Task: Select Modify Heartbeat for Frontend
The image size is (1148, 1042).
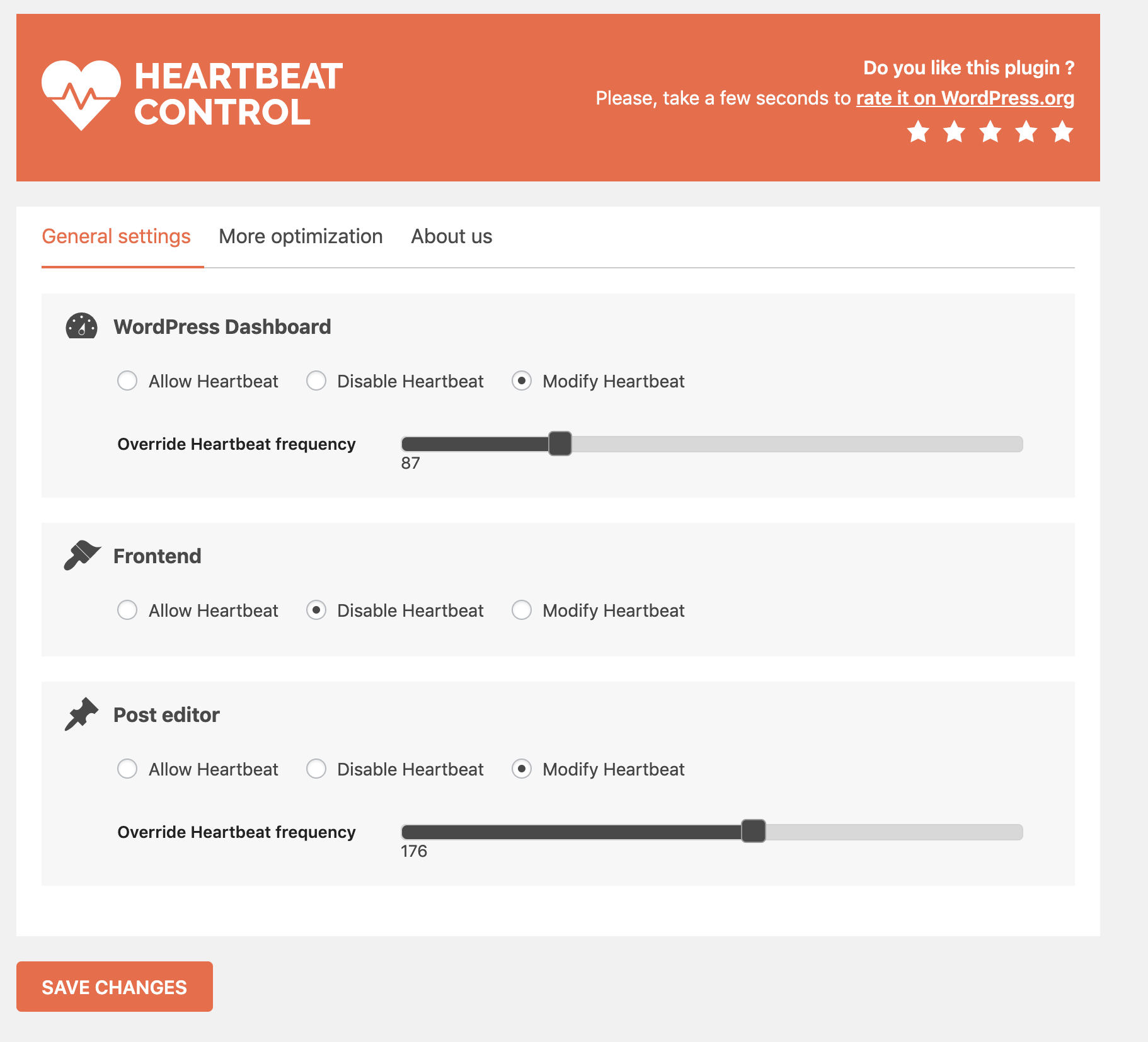Action: pos(522,610)
